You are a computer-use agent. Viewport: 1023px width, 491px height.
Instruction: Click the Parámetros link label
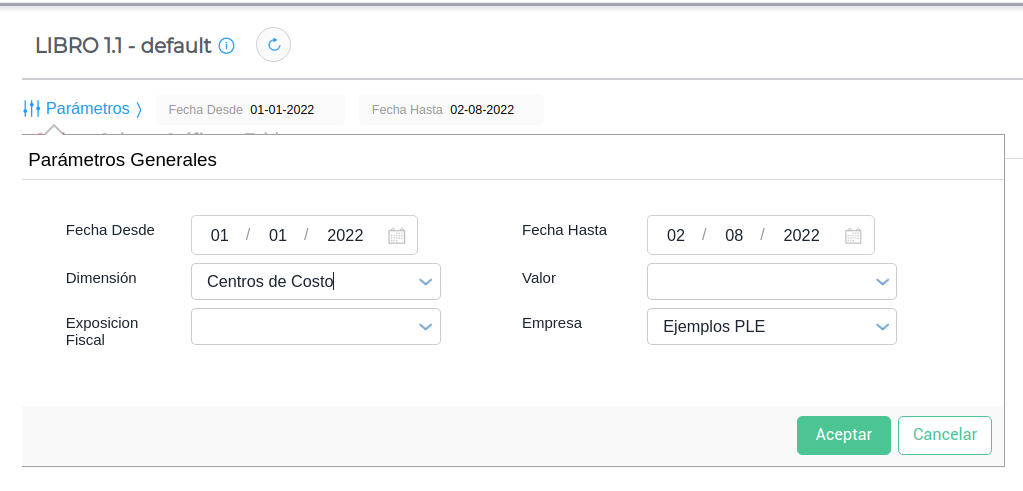(x=88, y=108)
